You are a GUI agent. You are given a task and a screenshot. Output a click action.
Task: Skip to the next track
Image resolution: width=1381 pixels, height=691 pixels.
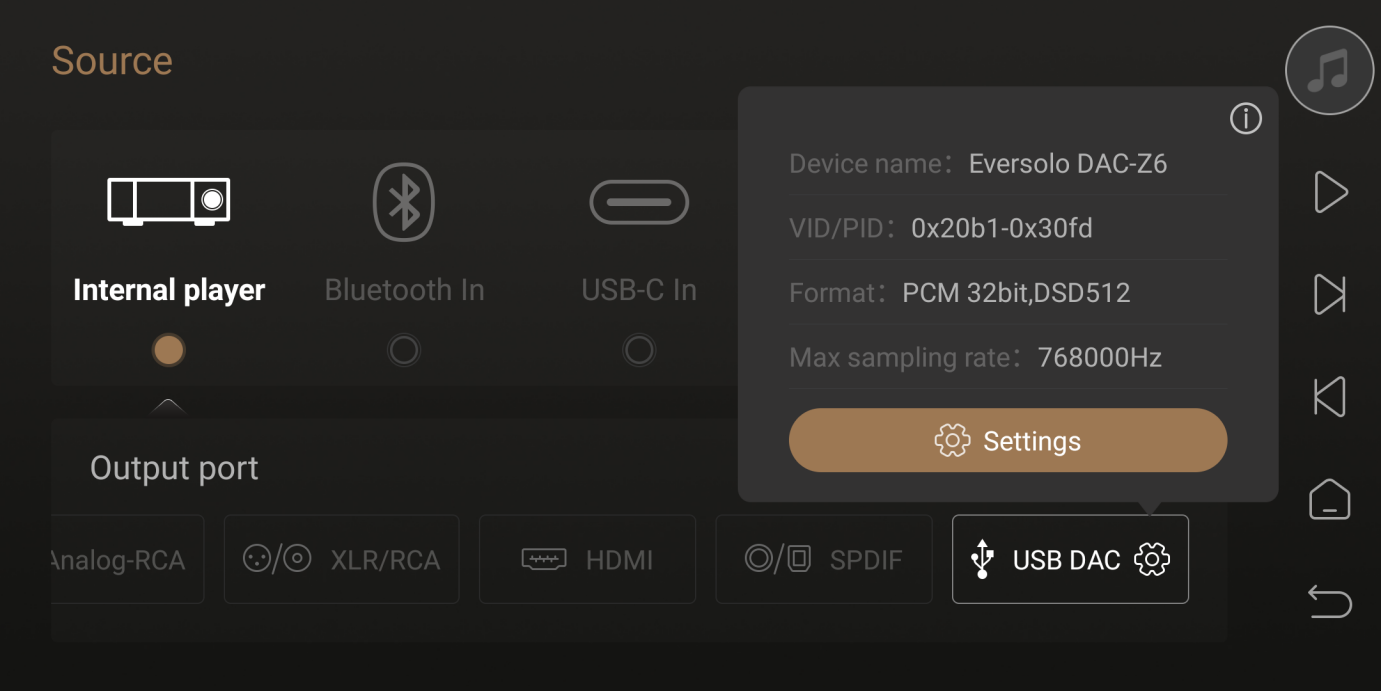[x=1329, y=294]
